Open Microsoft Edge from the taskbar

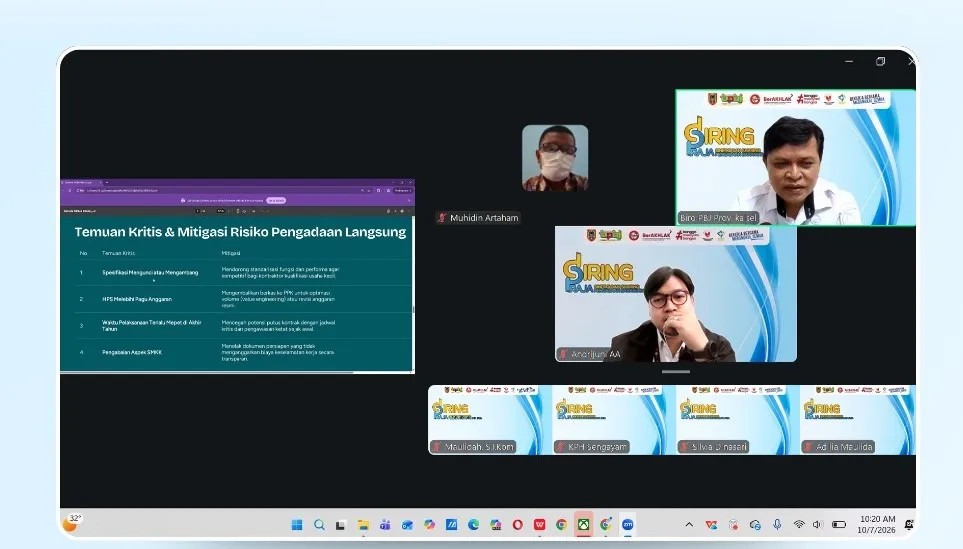[x=474, y=524]
